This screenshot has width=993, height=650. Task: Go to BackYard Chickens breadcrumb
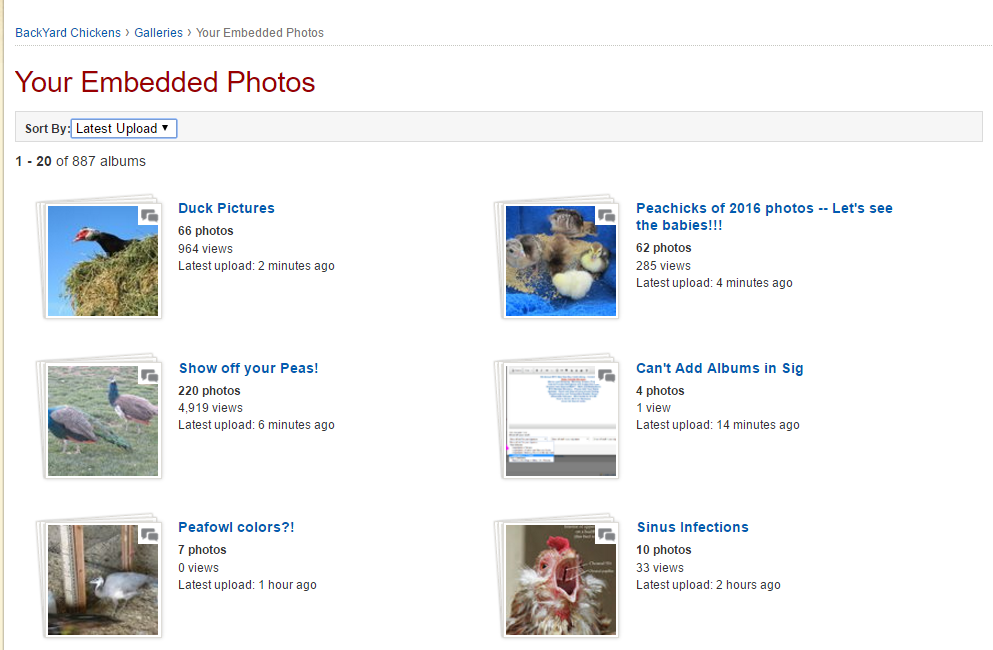pos(68,33)
